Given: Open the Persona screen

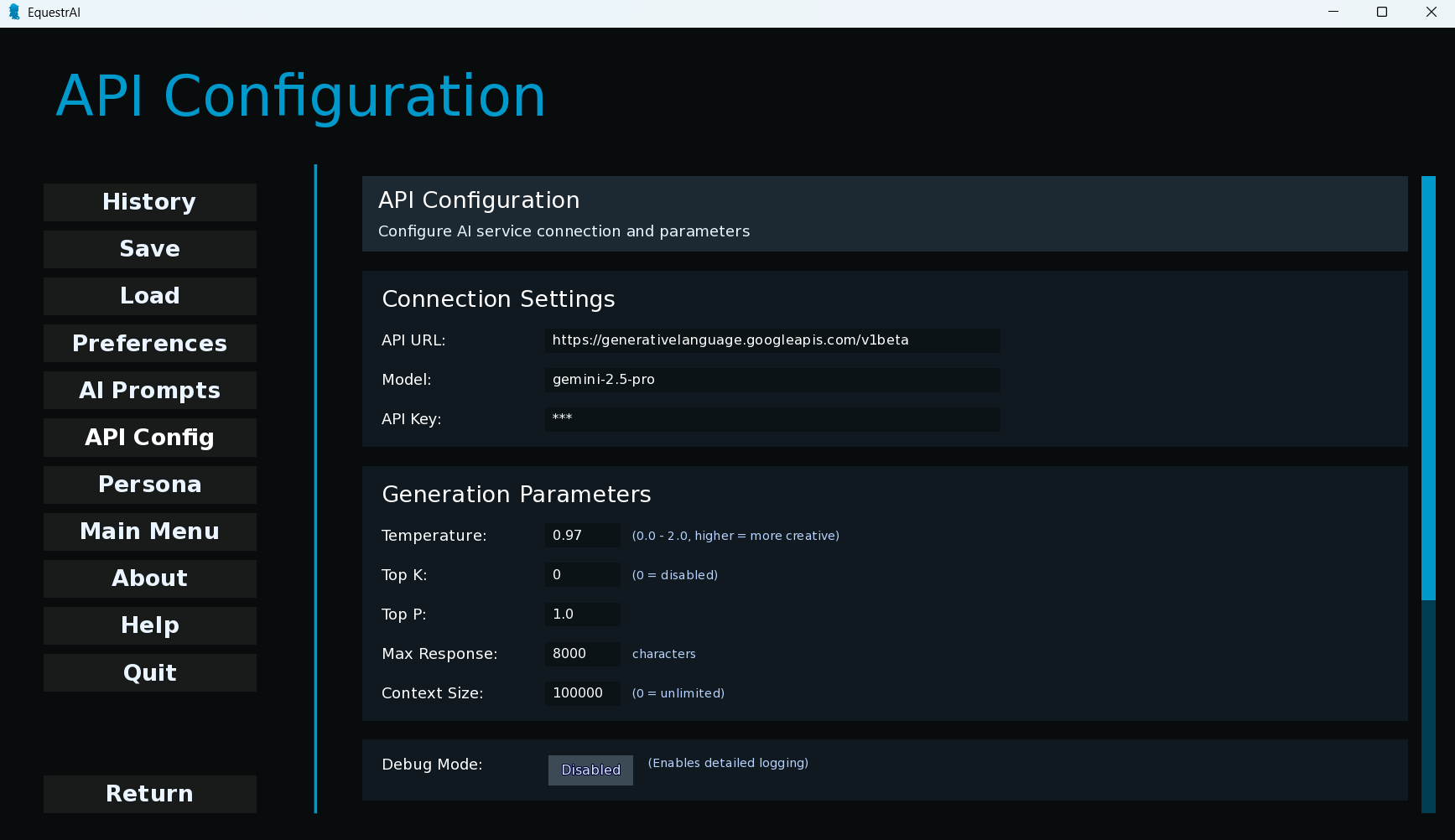Looking at the screenshot, I should 149,485.
